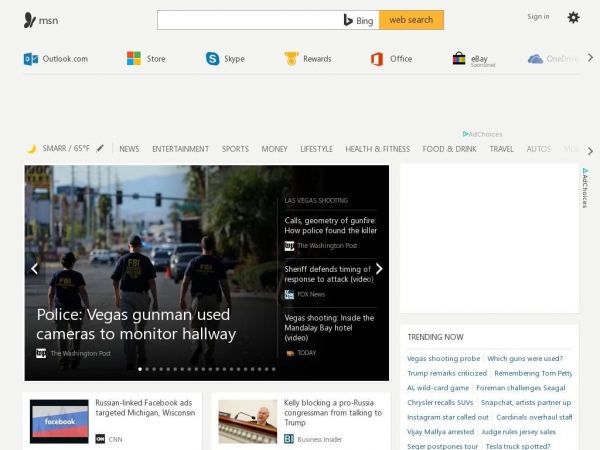
Task: Open the Kelly at podium thumbnail
Action: [x=248, y=421]
